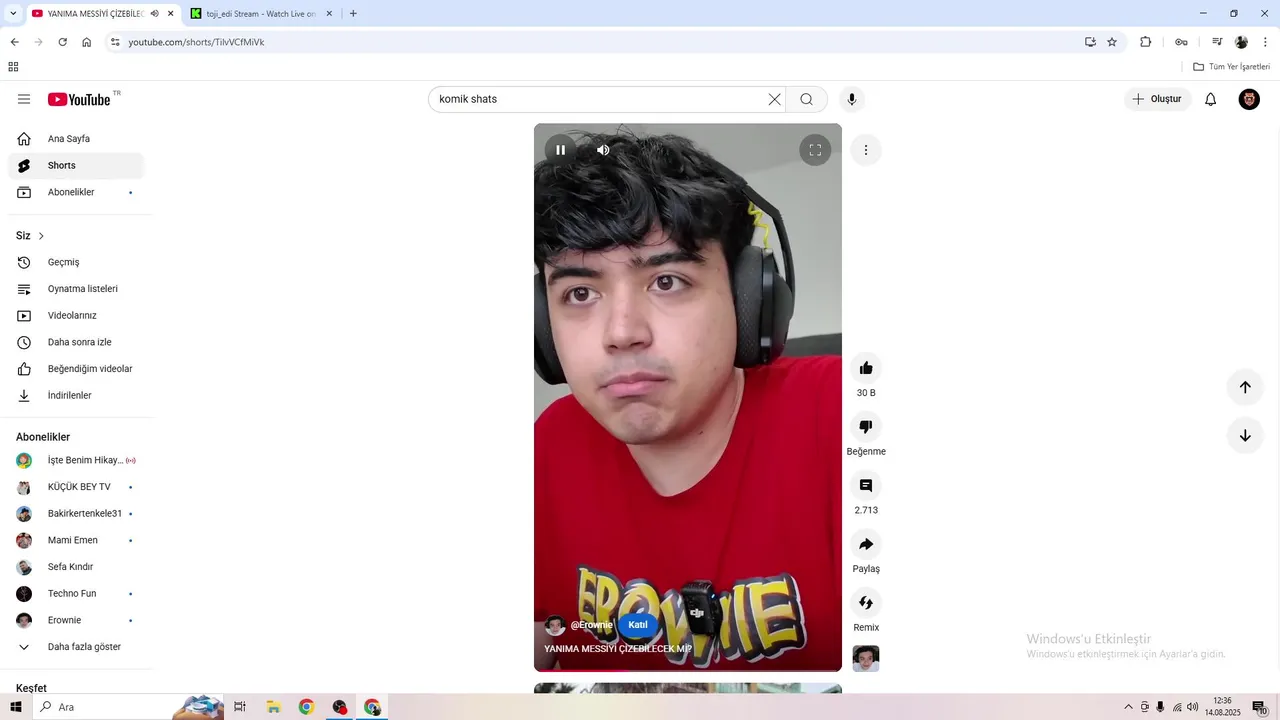Image resolution: width=1280 pixels, height=720 pixels.
Task: Click the address bar URL
Action: (196, 42)
